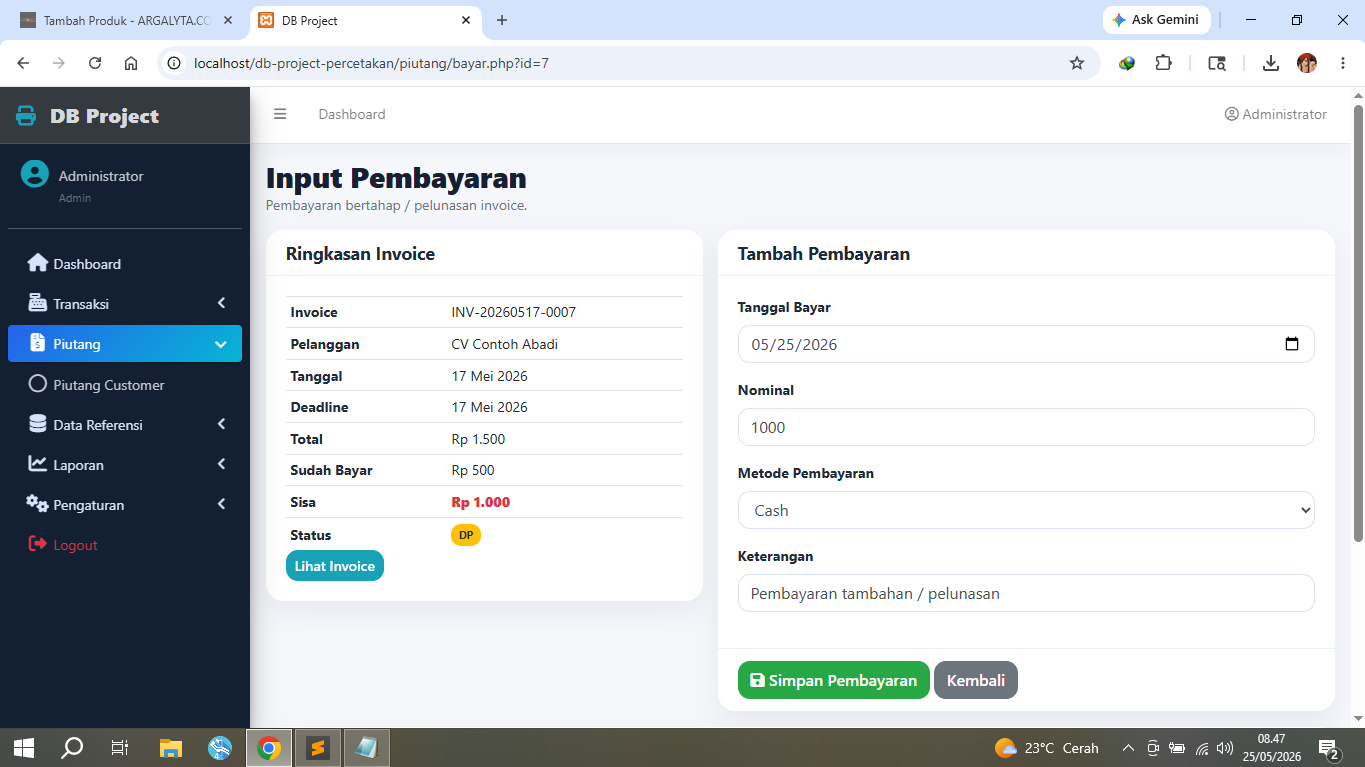Click the Chrome profile avatar
Screen dimensions: 1365x767
click(x=1307, y=63)
